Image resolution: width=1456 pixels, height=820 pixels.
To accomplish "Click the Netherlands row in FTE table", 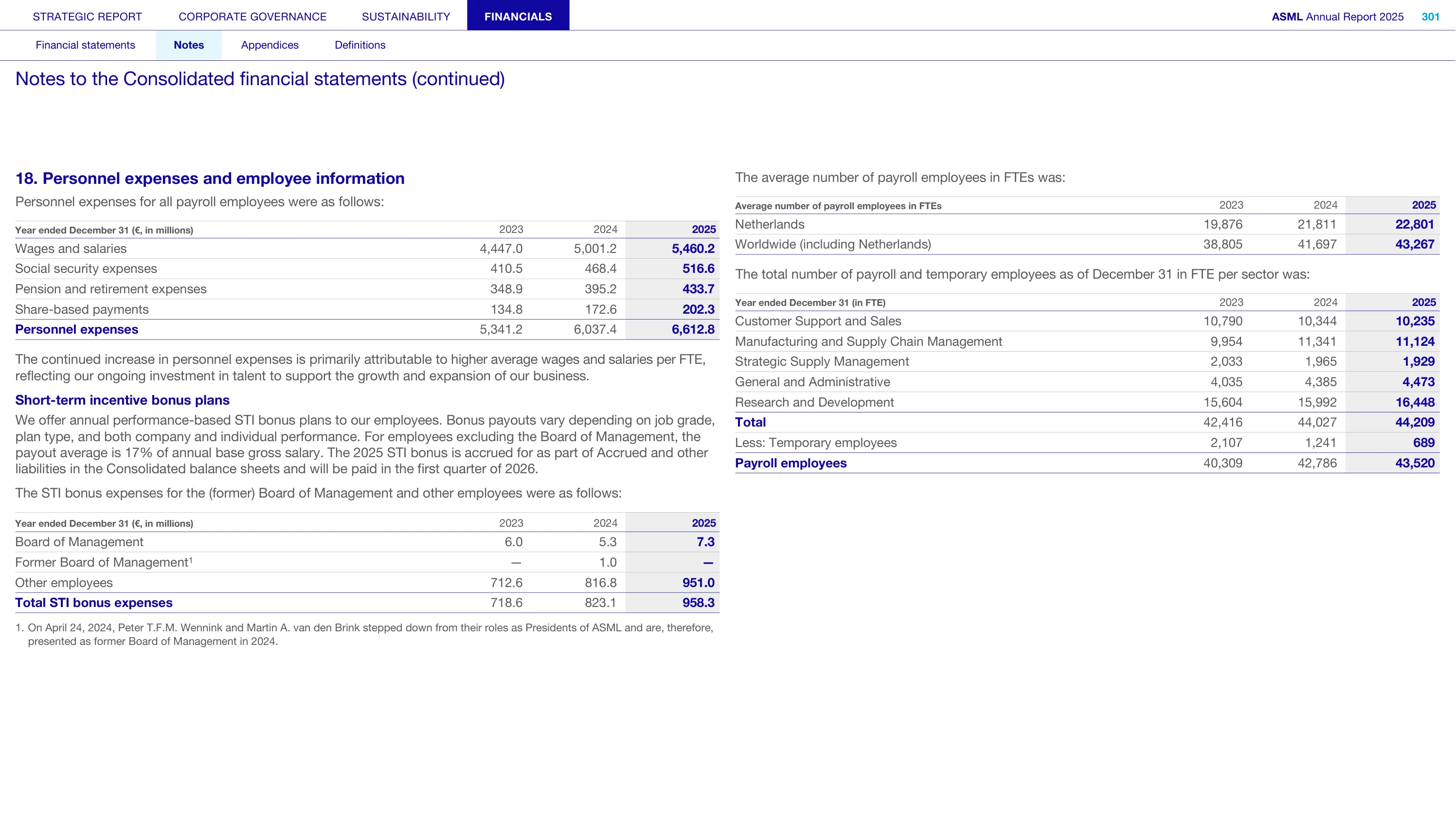I will point(1087,224).
